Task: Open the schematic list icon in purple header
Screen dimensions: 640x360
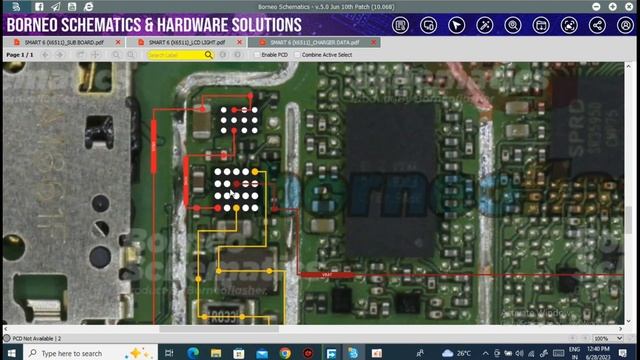Action: pyautogui.click(x=400, y=25)
